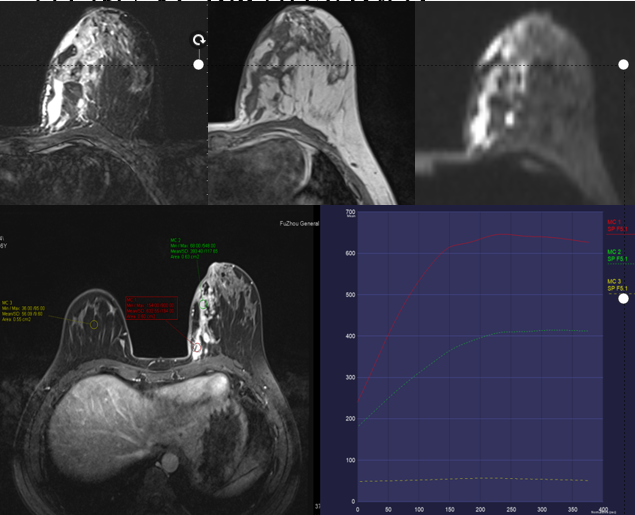Click the 250 value on the X axis
Screen dimensions: 635x515
coord(511,509)
